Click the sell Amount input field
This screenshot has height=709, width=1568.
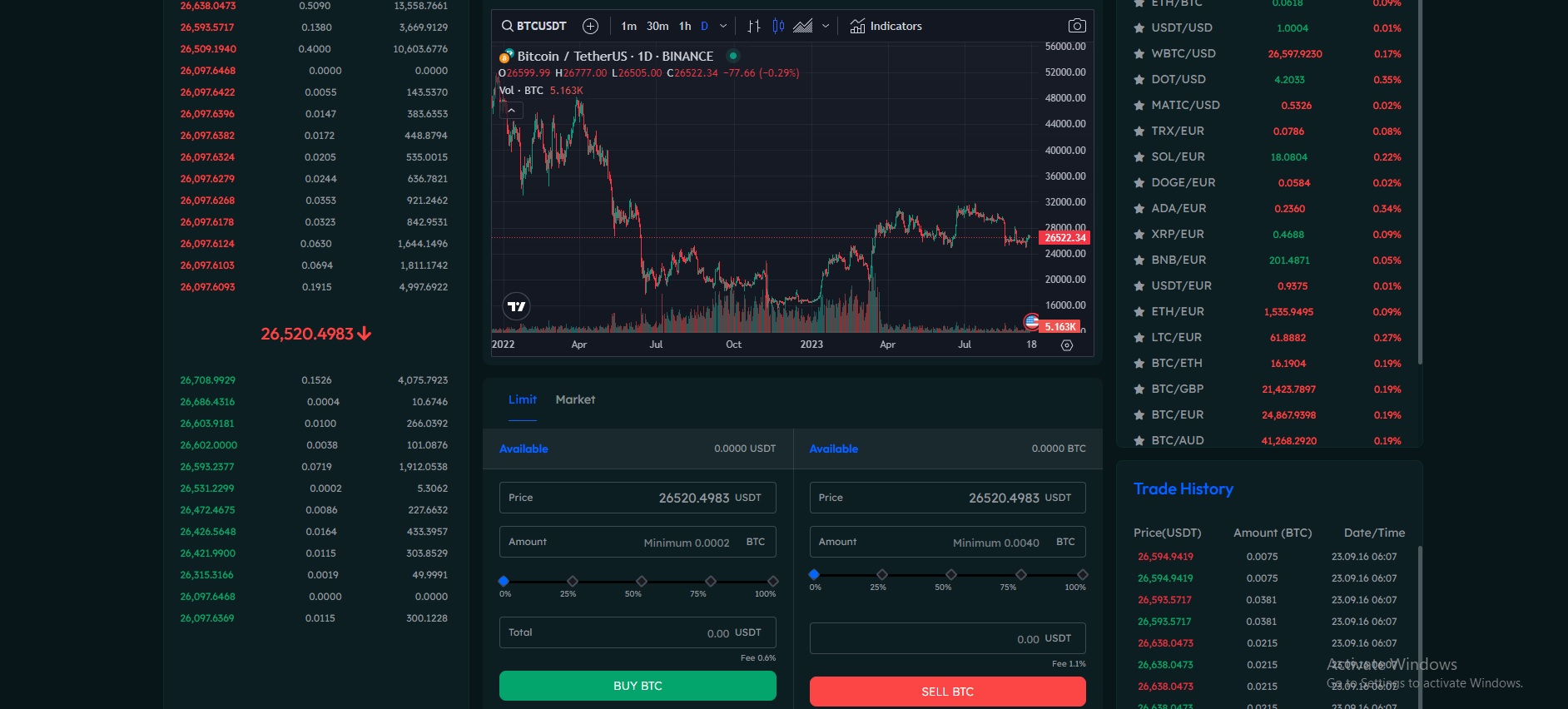(x=947, y=542)
